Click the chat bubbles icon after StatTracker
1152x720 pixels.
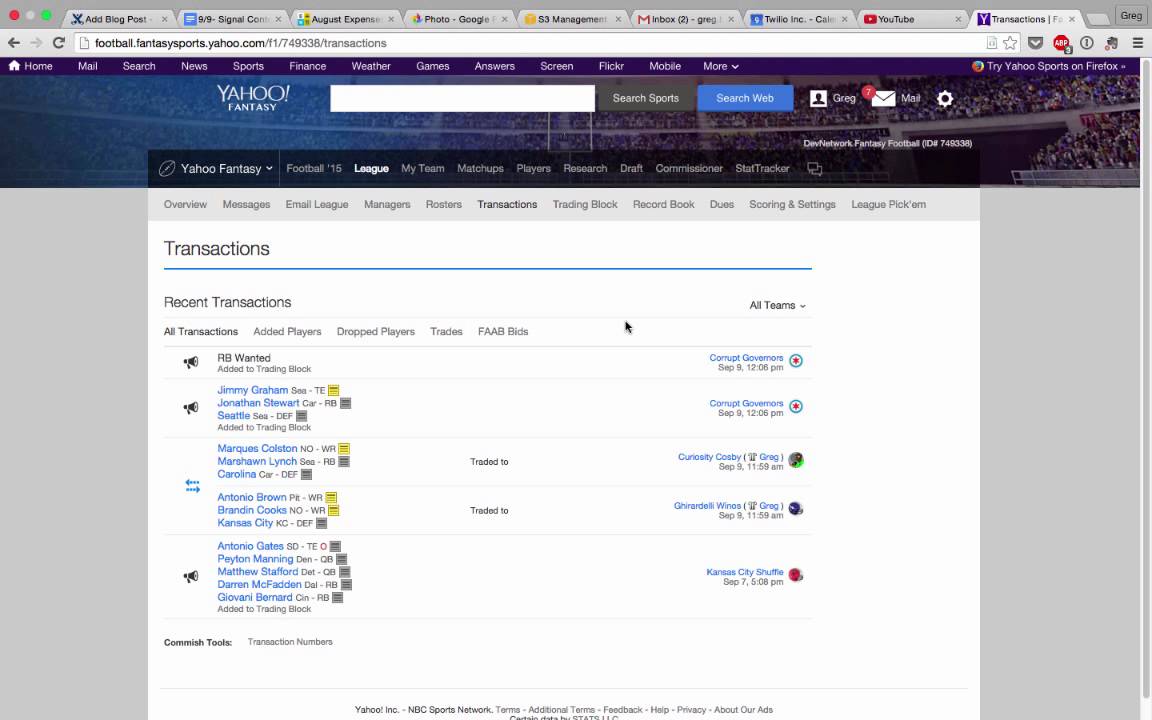coord(814,169)
